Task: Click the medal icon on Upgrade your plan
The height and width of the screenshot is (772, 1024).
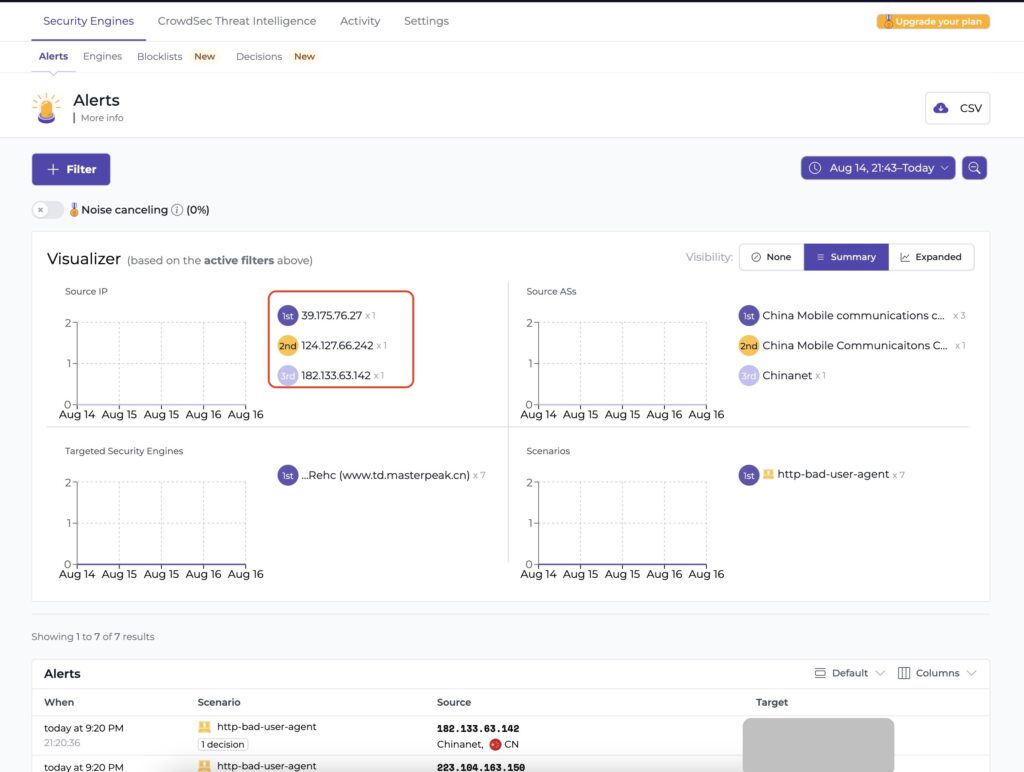Action: (888, 22)
